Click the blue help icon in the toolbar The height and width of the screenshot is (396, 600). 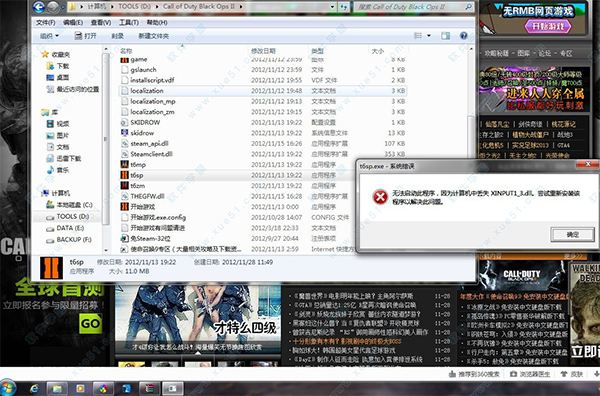[x=463, y=36]
